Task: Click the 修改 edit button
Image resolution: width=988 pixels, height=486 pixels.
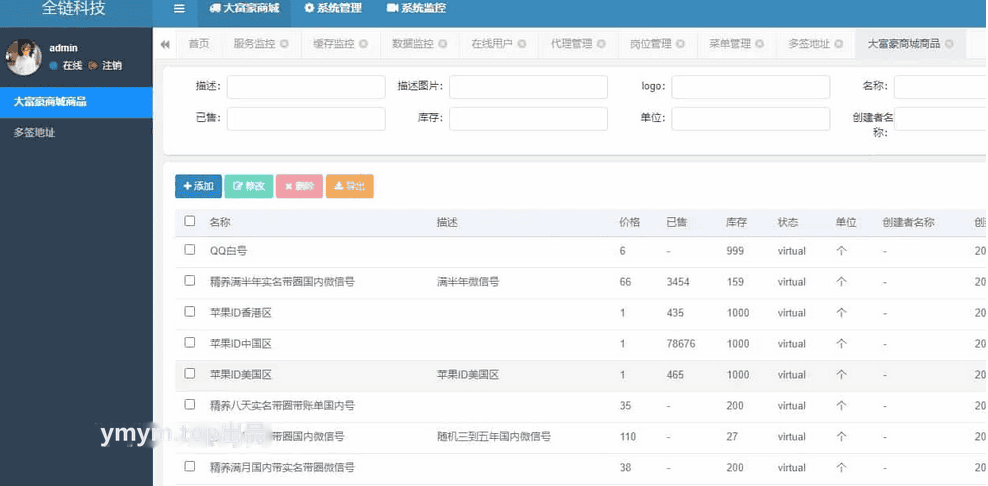Action: pos(249,187)
